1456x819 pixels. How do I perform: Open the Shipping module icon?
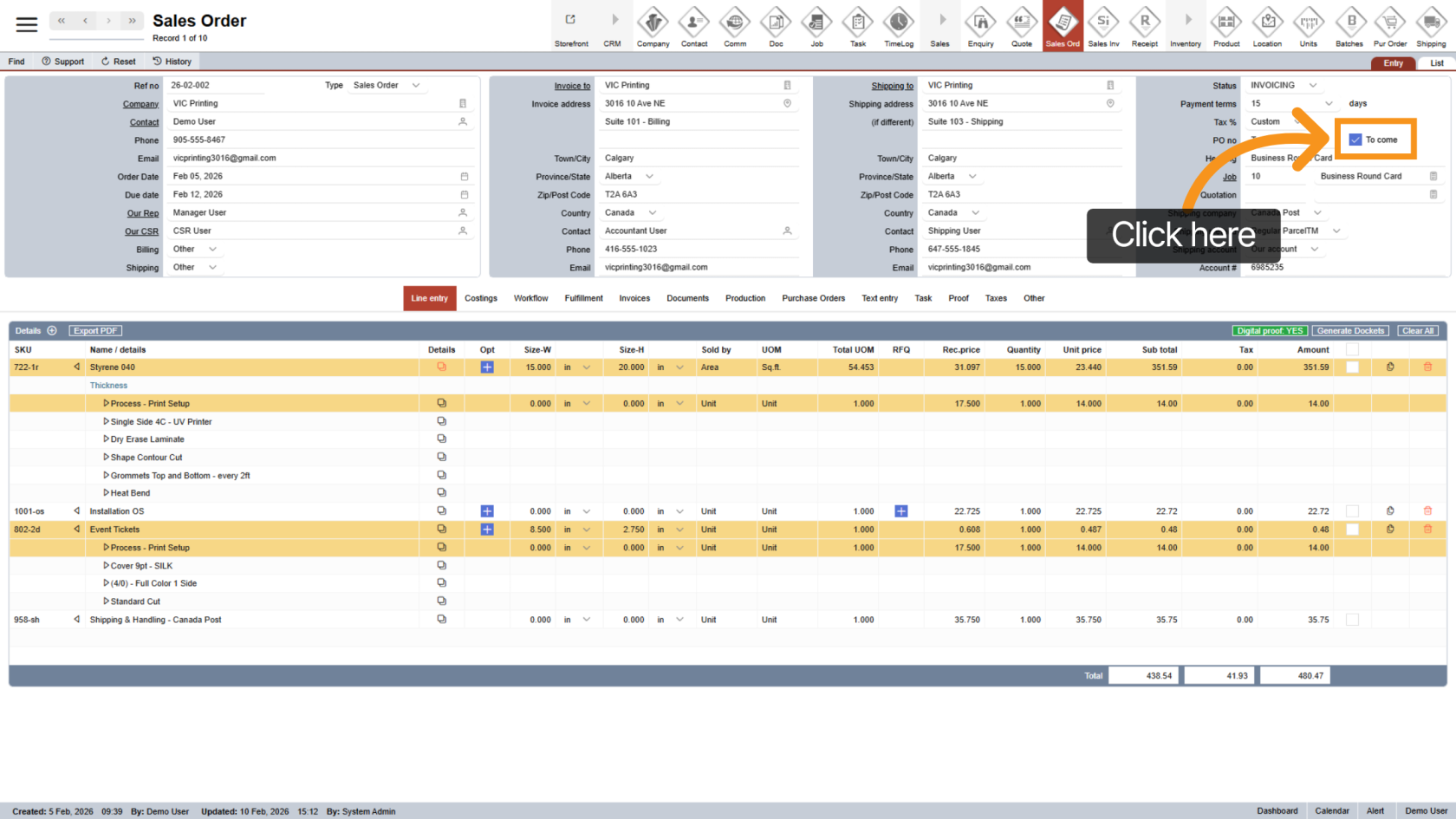[x=1431, y=26]
